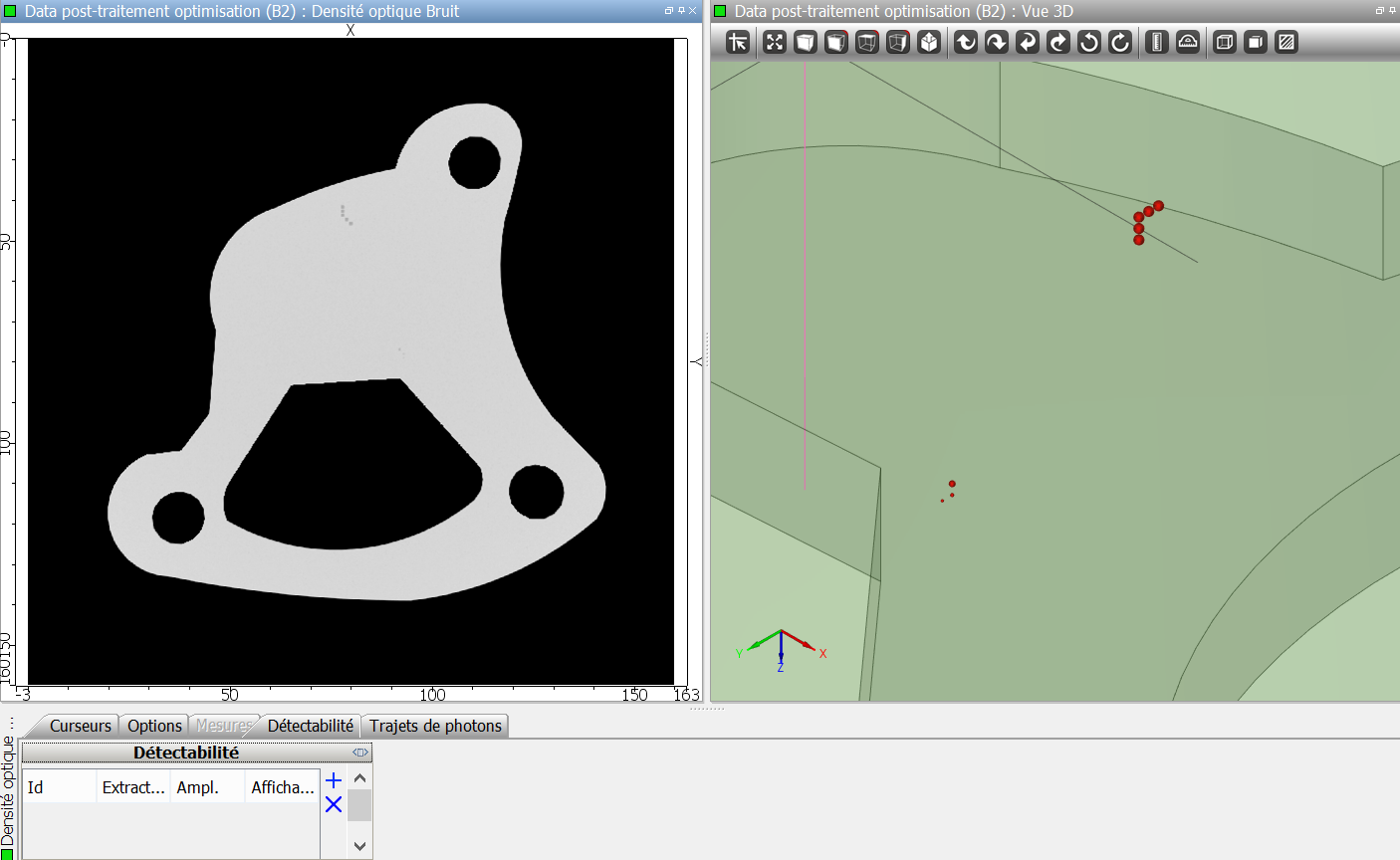Click the Extract... column header
Screen dimensions: 1400x860
pos(133,787)
